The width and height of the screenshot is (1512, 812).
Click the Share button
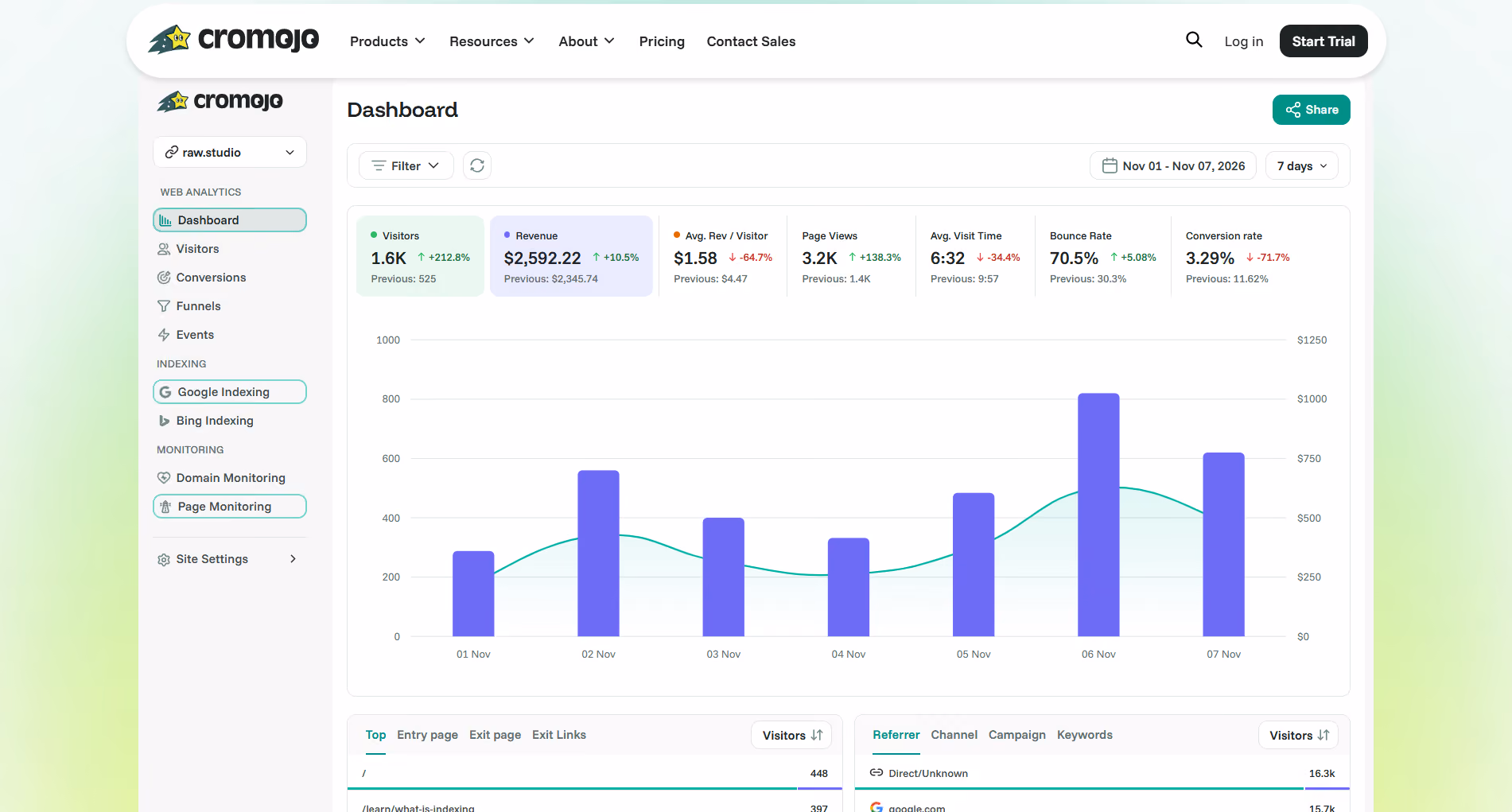click(x=1312, y=110)
